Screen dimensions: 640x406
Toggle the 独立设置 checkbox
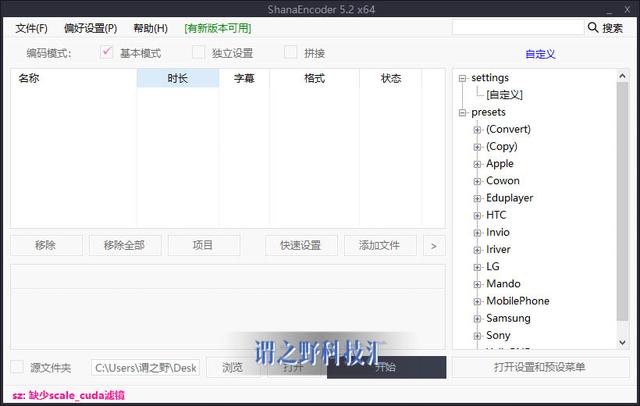[199, 53]
